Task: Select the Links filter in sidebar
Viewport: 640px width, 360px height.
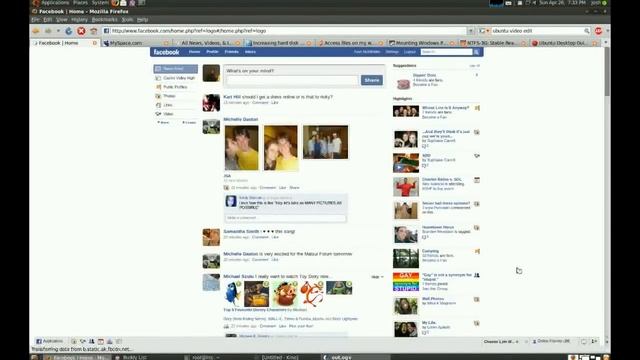Action: (x=176, y=105)
